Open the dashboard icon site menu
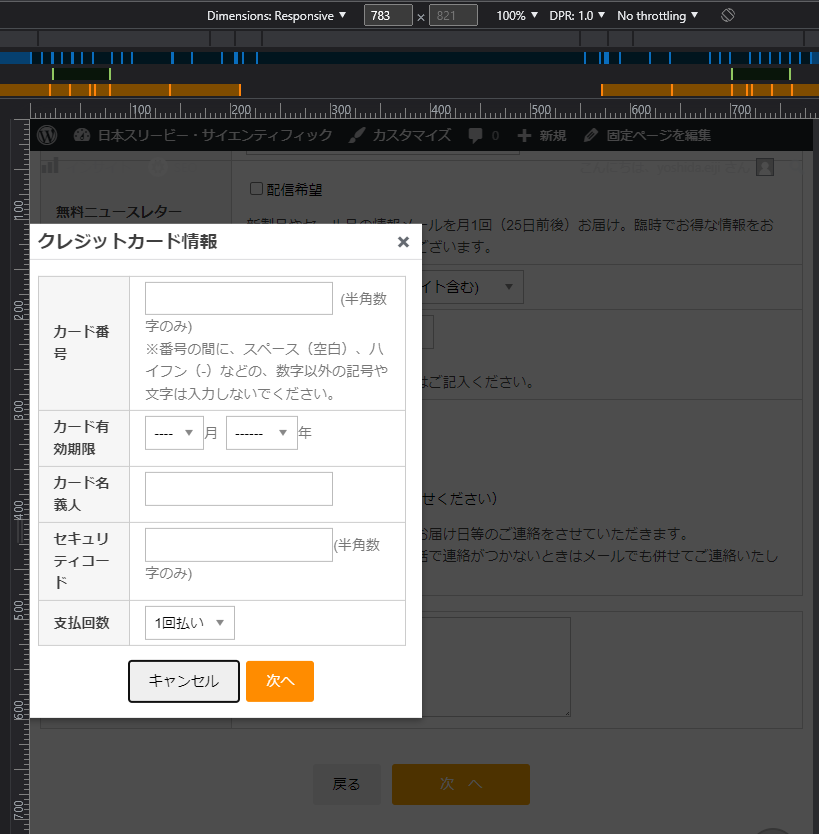 (x=81, y=135)
